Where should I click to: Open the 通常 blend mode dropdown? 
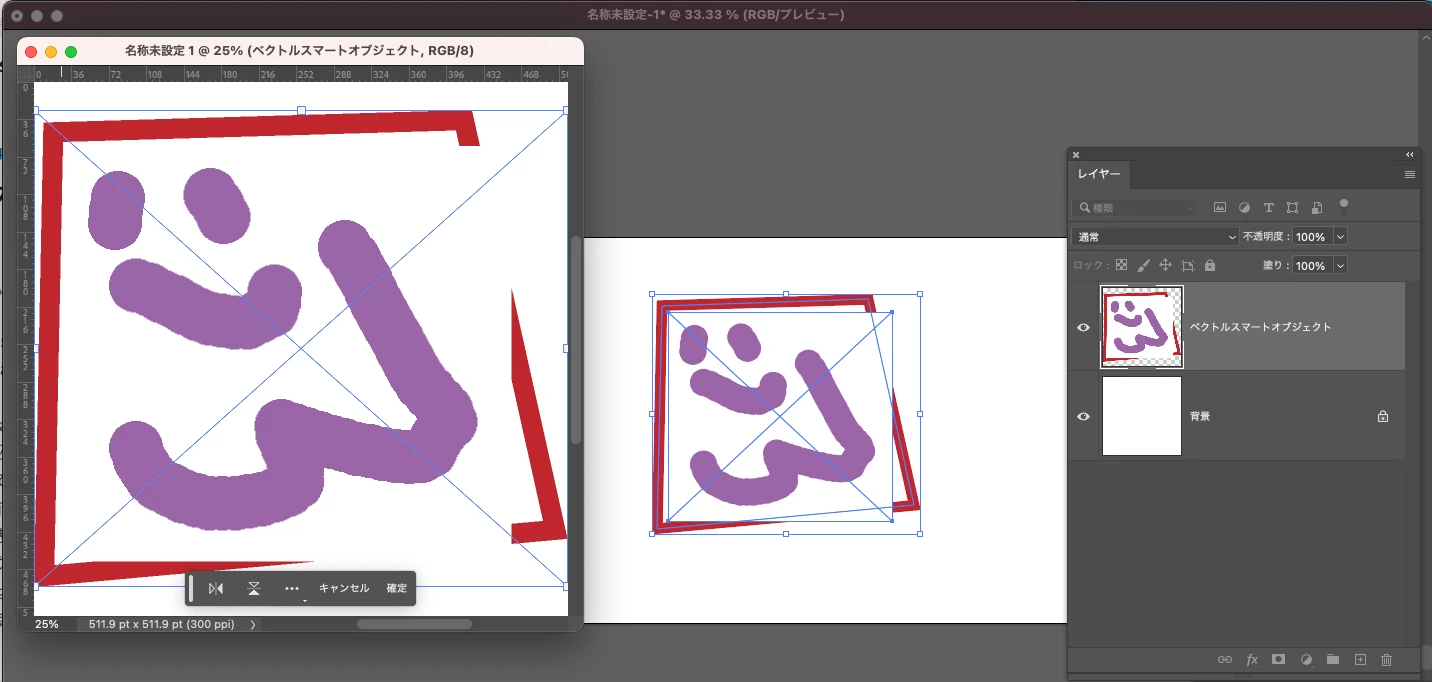coord(1155,237)
